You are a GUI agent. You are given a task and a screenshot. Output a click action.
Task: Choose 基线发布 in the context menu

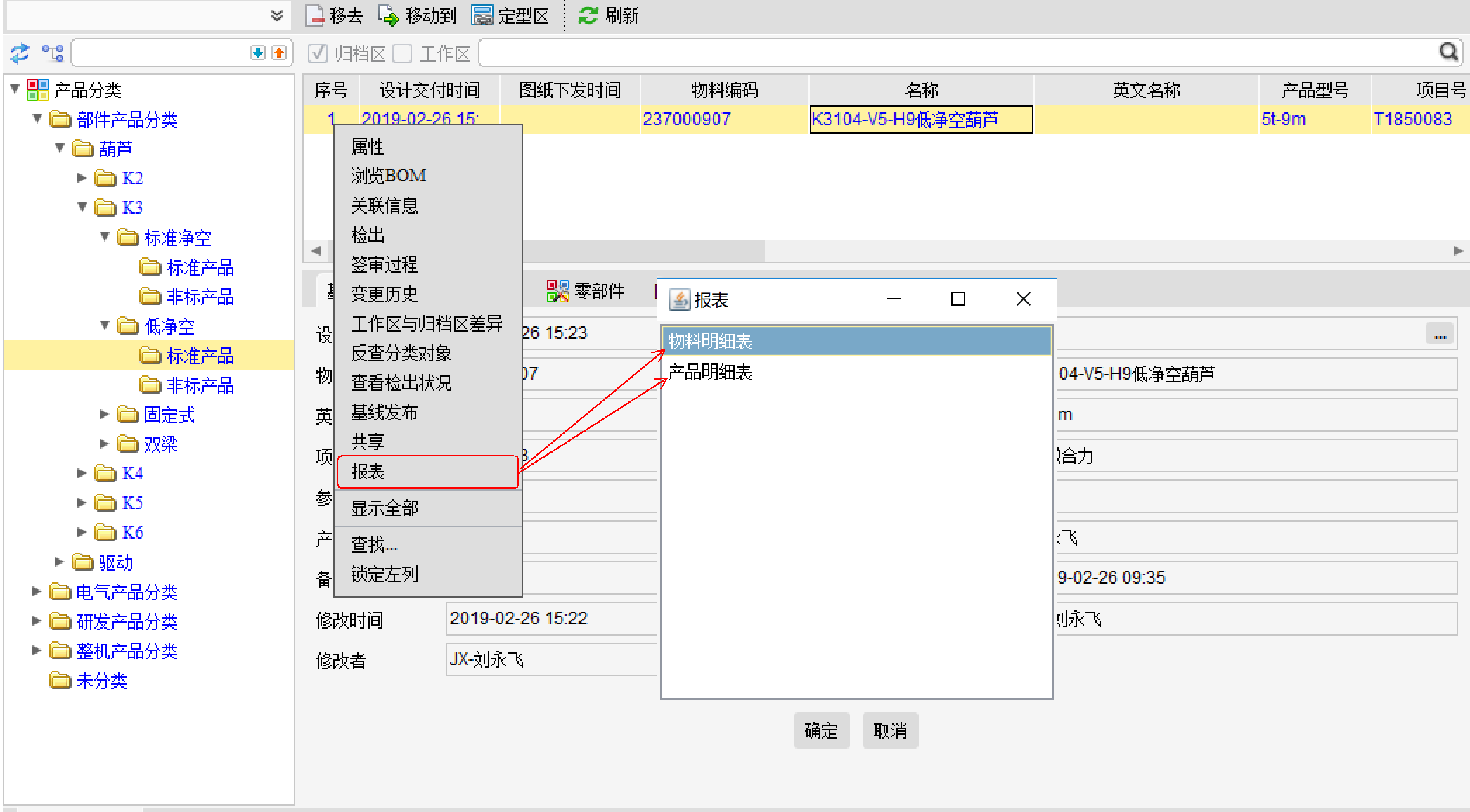point(385,413)
